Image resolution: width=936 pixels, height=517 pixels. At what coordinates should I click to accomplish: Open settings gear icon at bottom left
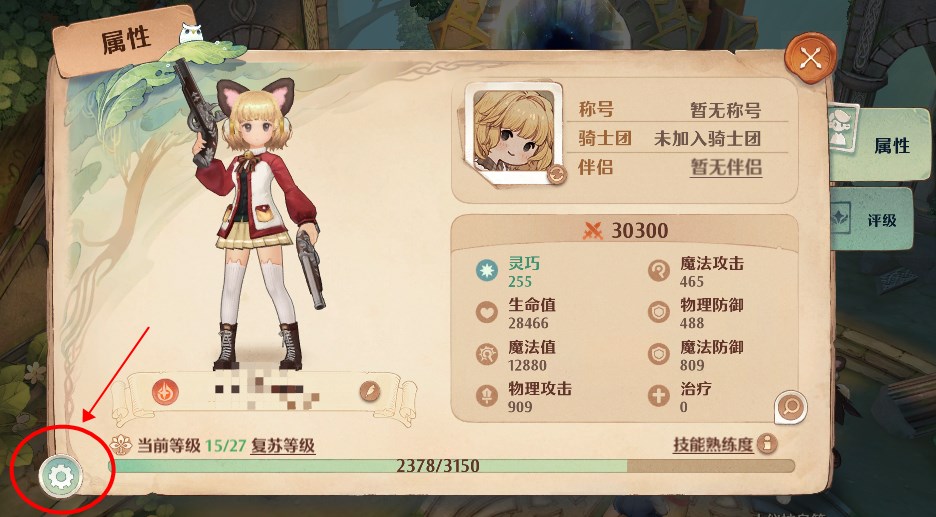(61, 476)
